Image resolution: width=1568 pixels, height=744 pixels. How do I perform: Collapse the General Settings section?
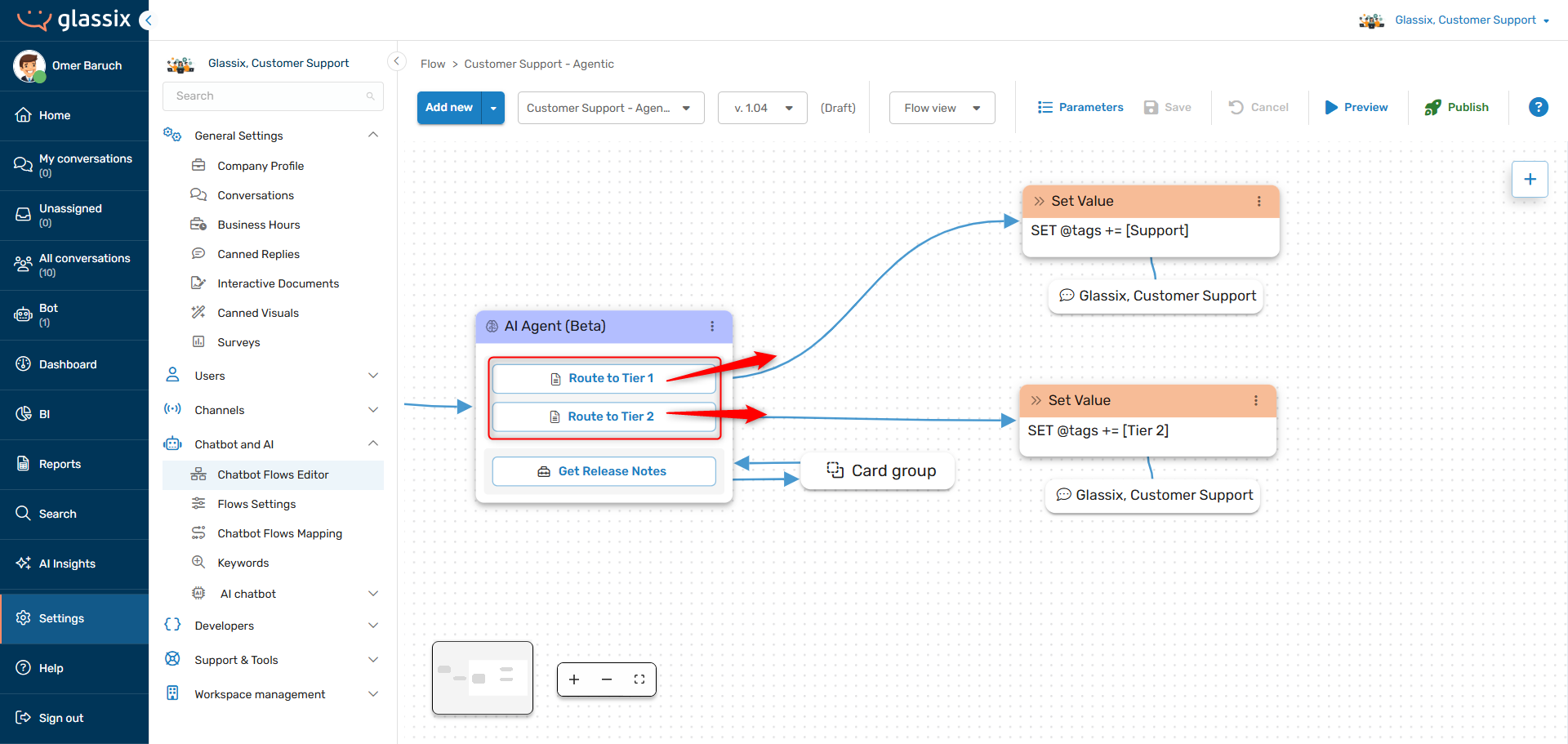point(373,135)
